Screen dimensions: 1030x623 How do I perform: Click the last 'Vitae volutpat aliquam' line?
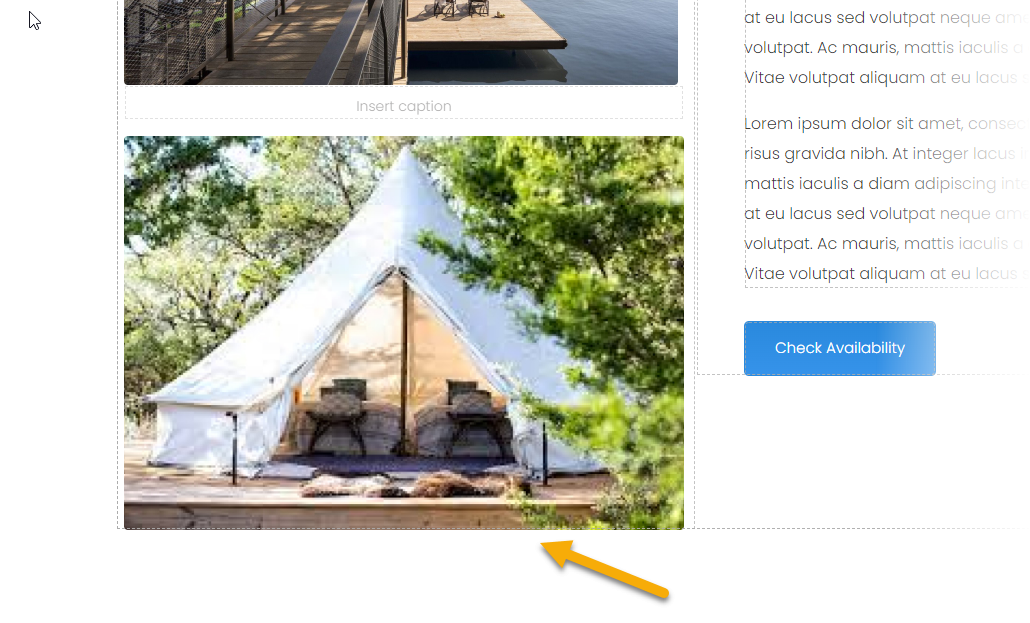coord(834,273)
